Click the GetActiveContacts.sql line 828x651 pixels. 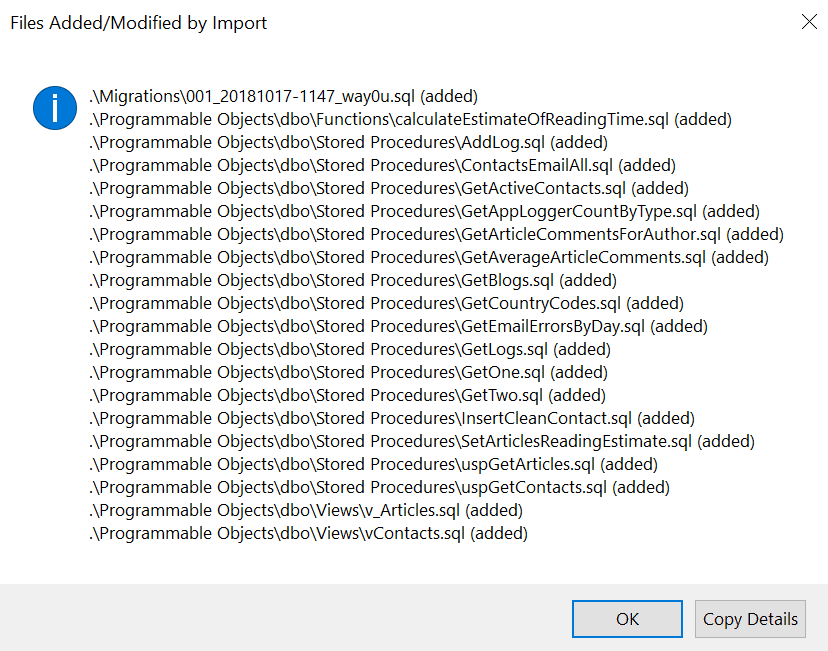coord(389,188)
